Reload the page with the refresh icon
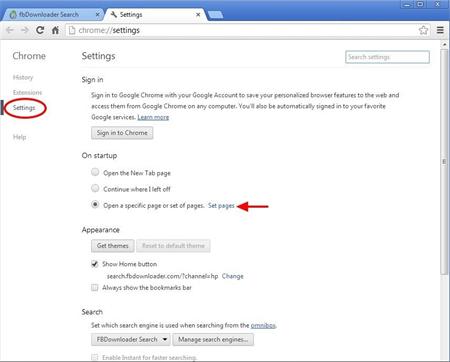450x362 pixels. tap(40, 30)
